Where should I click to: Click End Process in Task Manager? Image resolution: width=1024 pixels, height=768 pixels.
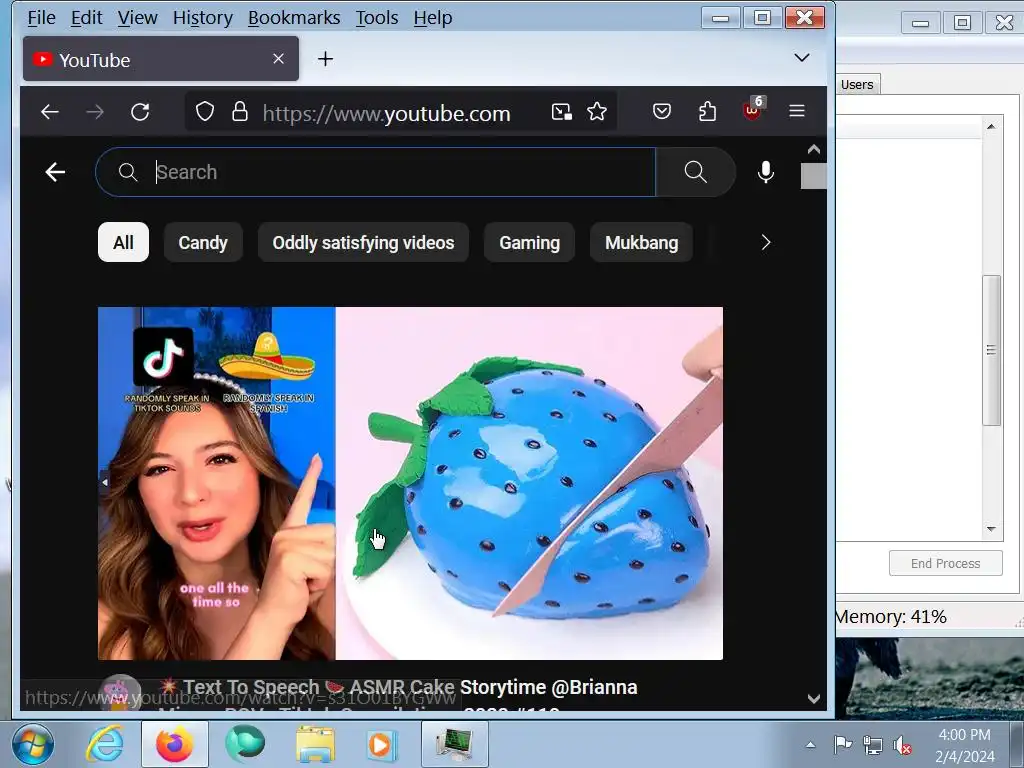(x=945, y=564)
